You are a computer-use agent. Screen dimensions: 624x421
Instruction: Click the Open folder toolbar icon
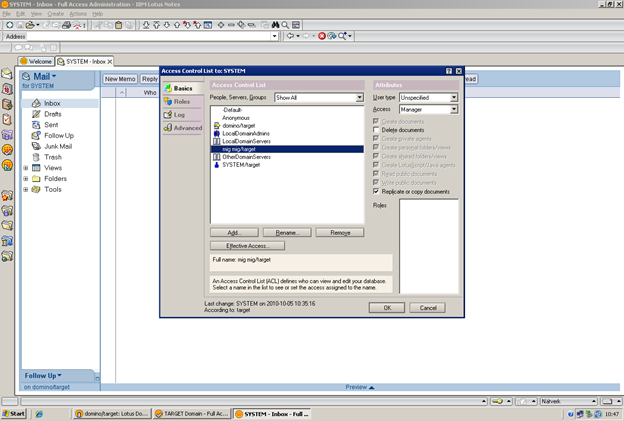click(x=30, y=25)
